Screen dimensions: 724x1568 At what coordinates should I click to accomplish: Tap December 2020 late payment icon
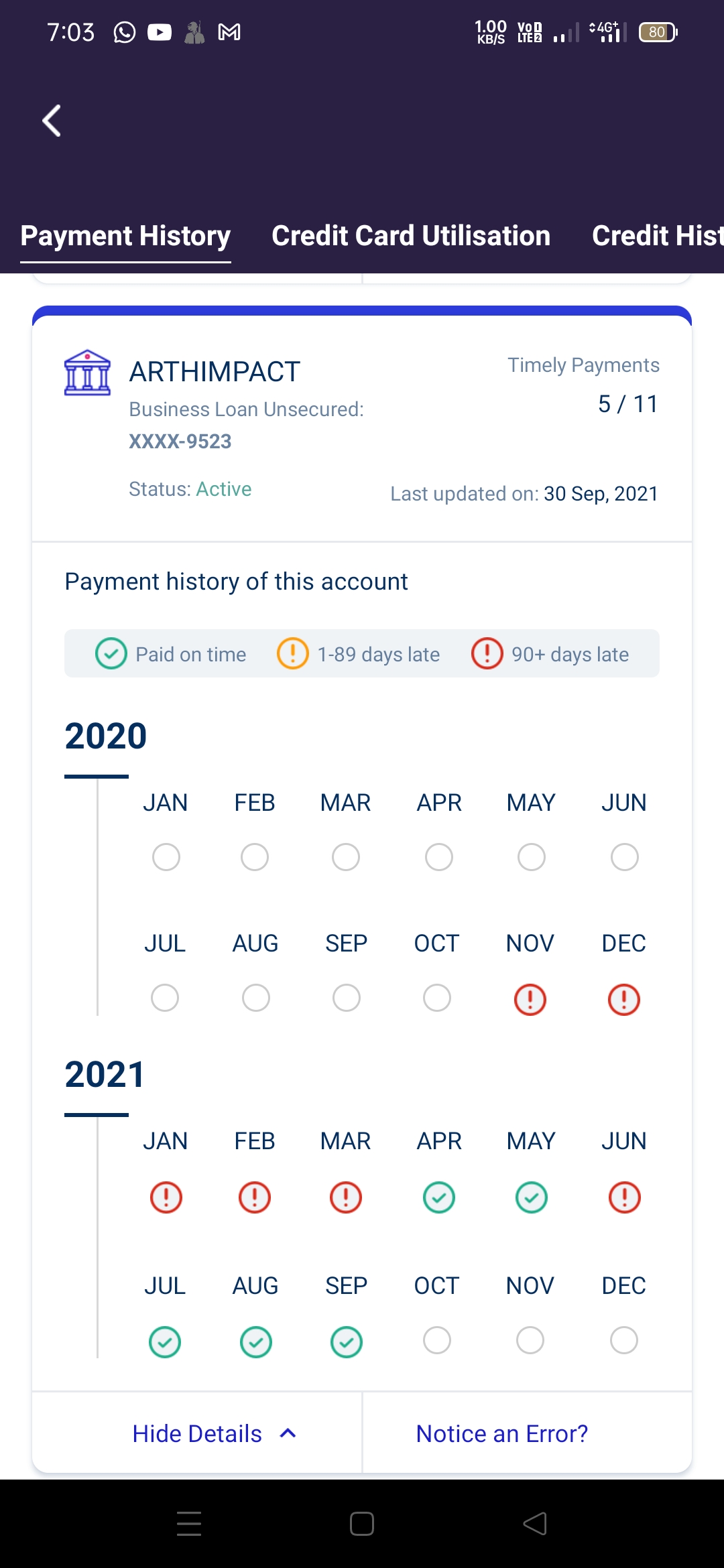pos(624,999)
